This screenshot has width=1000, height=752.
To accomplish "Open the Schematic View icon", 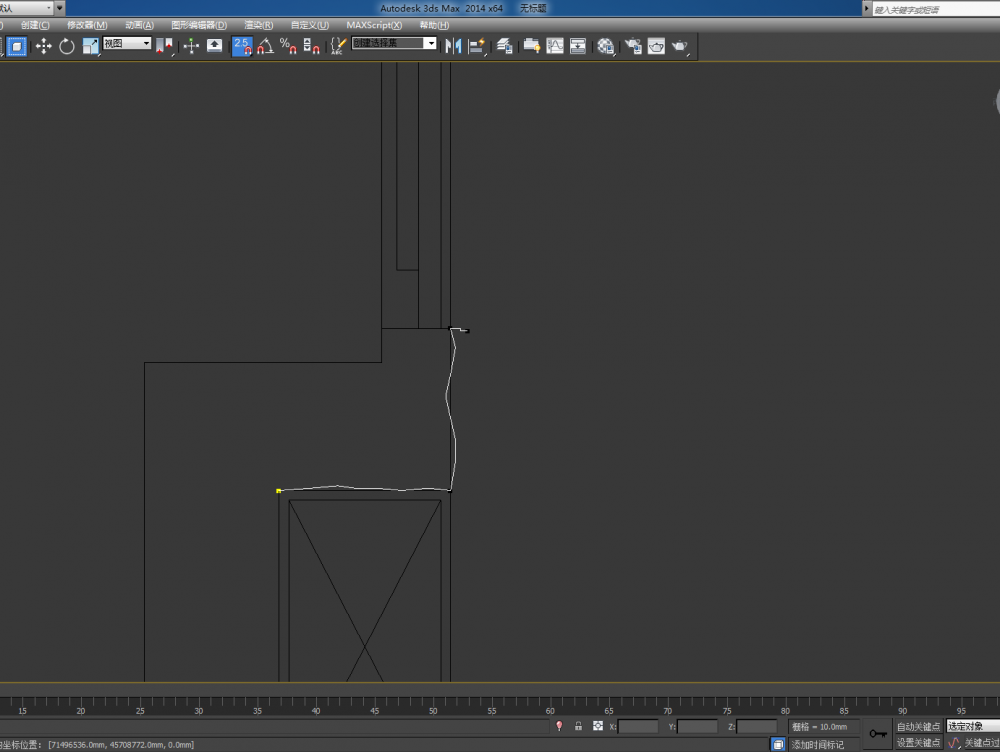I will [x=578, y=46].
